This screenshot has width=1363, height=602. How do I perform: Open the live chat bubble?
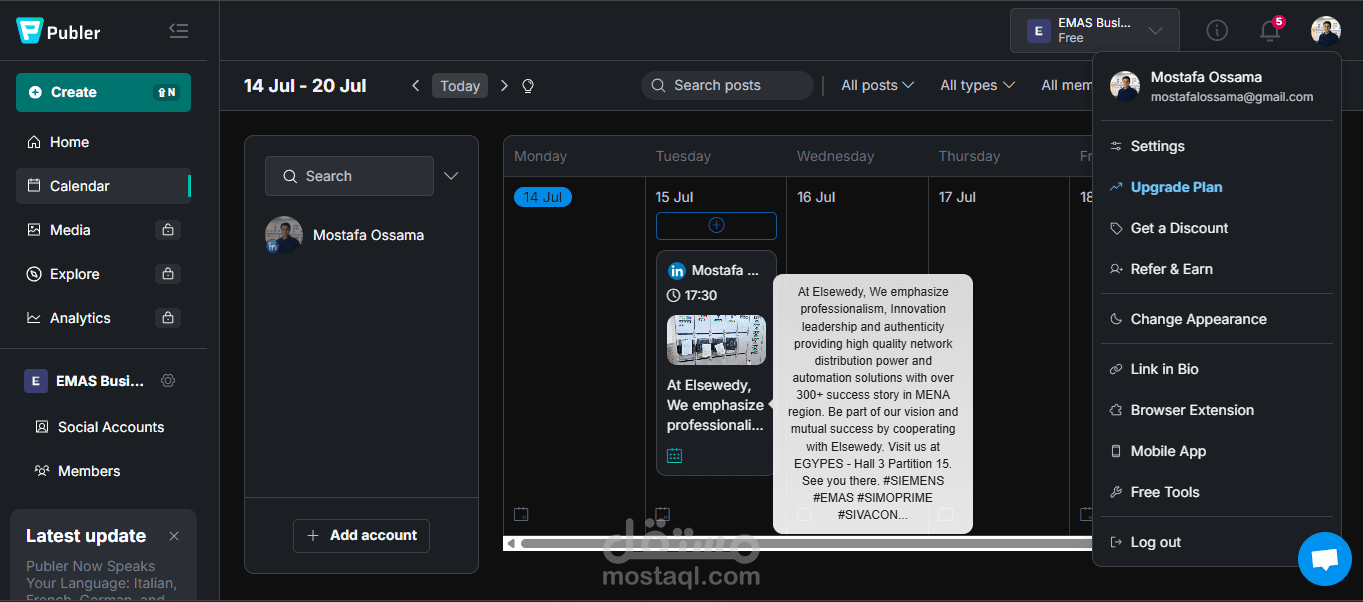tap(1325, 559)
